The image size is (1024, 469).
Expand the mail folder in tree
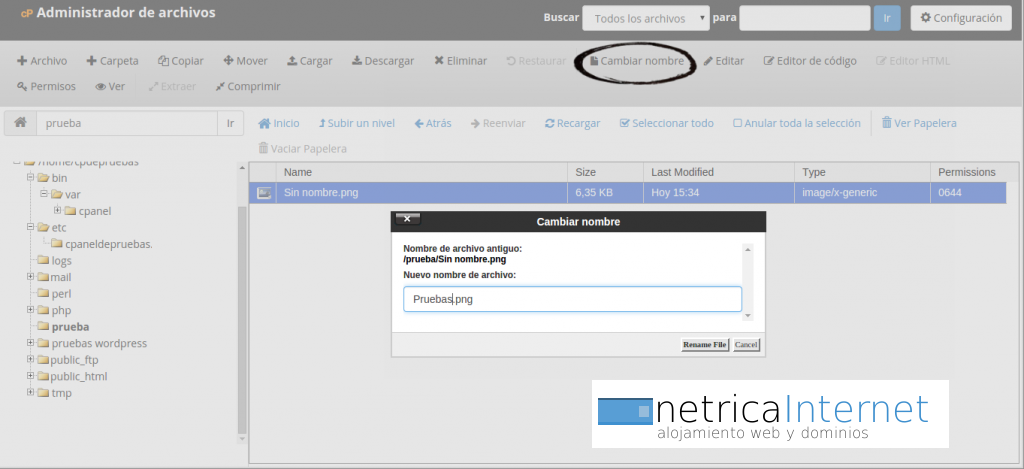(31, 277)
